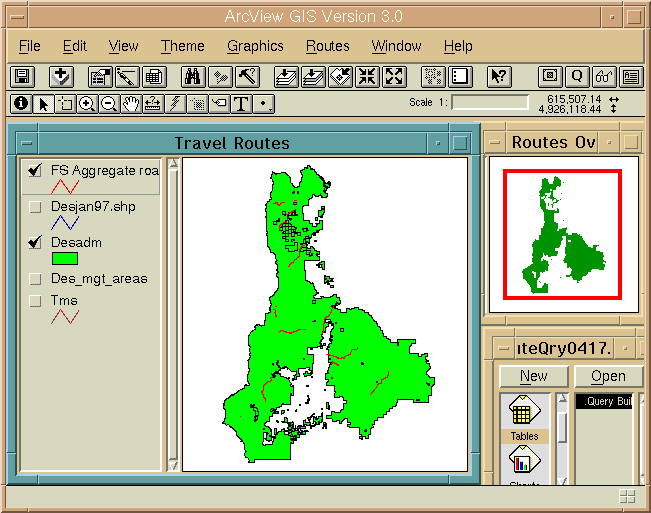Click the Save Project floppy disk icon
Image resolution: width=651 pixels, height=513 pixels.
point(22,77)
